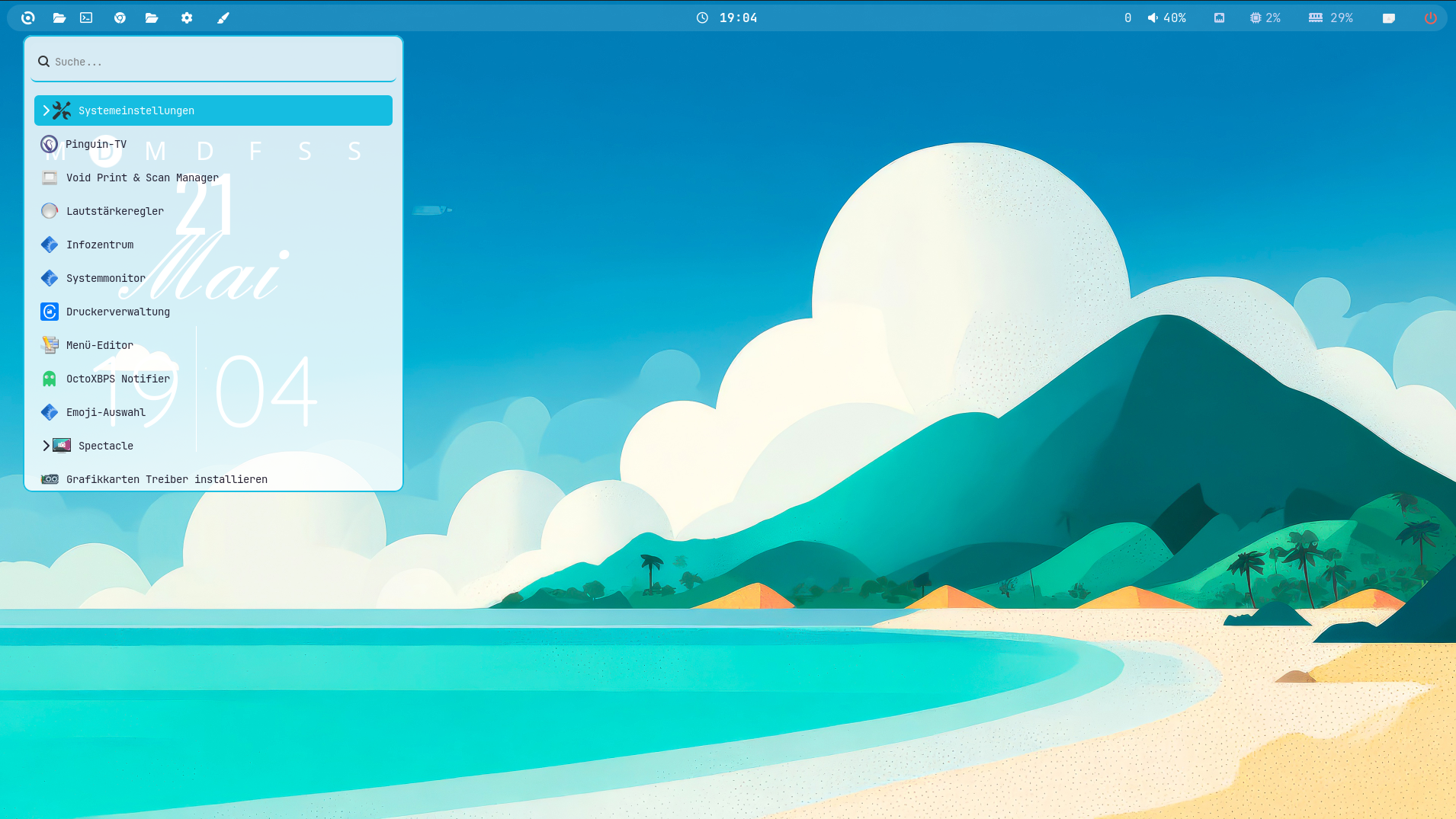
Task: Click the Emoji-Auswahl icon
Action: click(50, 412)
